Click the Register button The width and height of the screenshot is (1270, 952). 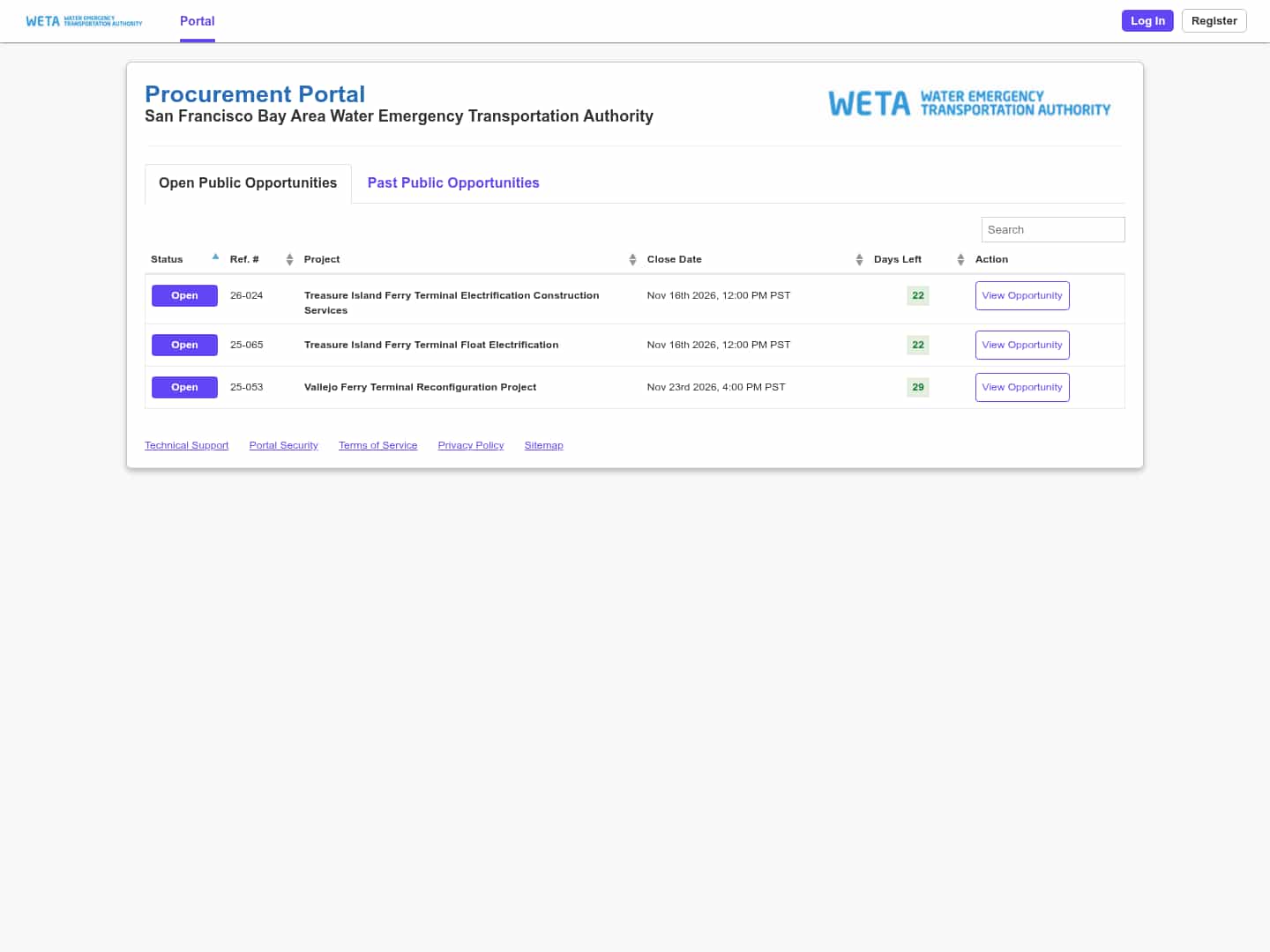1214,21
